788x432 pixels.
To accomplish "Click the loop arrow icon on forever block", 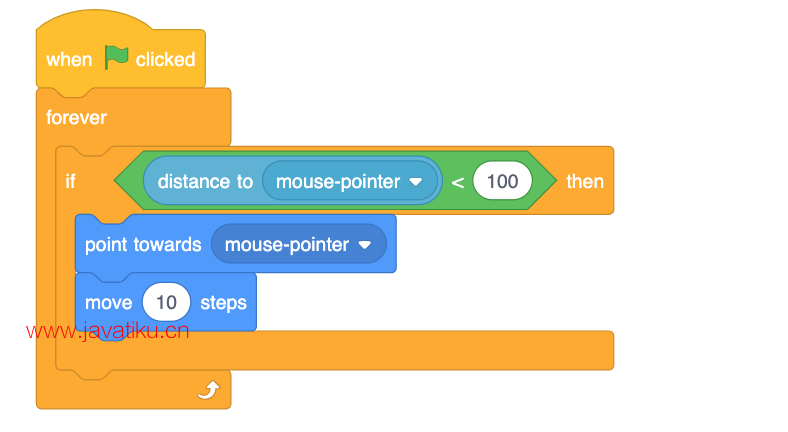I will (x=209, y=390).
